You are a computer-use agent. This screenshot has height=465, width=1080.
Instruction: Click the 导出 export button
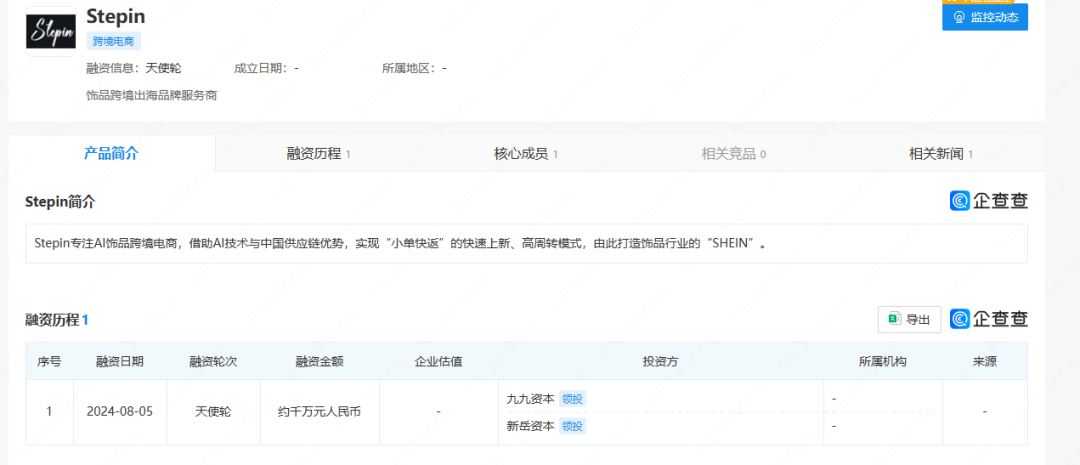(x=909, y=320)
